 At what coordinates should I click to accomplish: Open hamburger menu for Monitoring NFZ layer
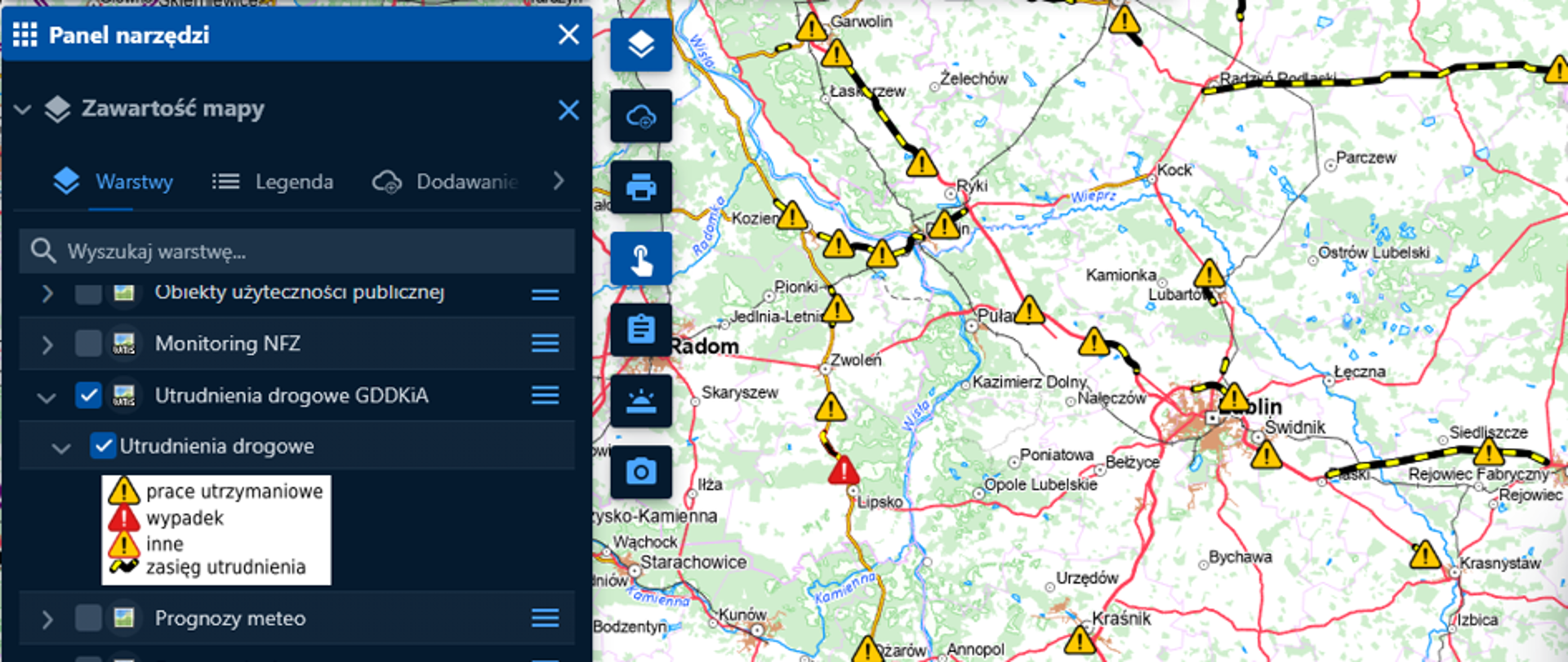pos(546,343)
